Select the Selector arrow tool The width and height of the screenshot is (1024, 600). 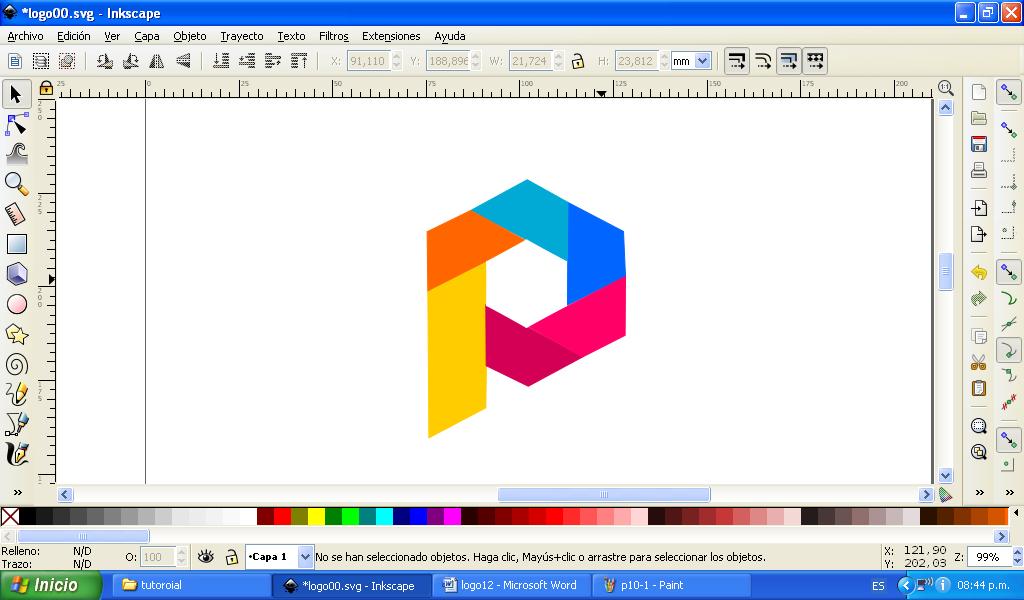coord(16,95)
